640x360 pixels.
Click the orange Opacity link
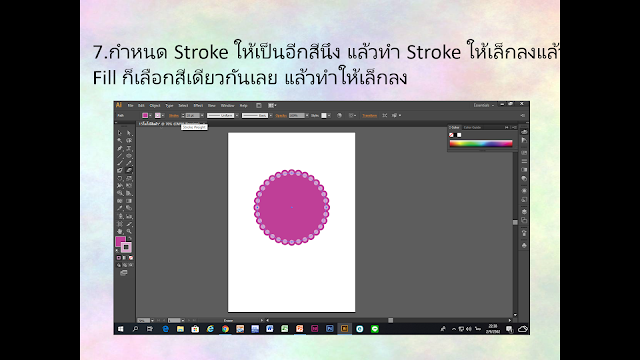[x=281, y=116]
